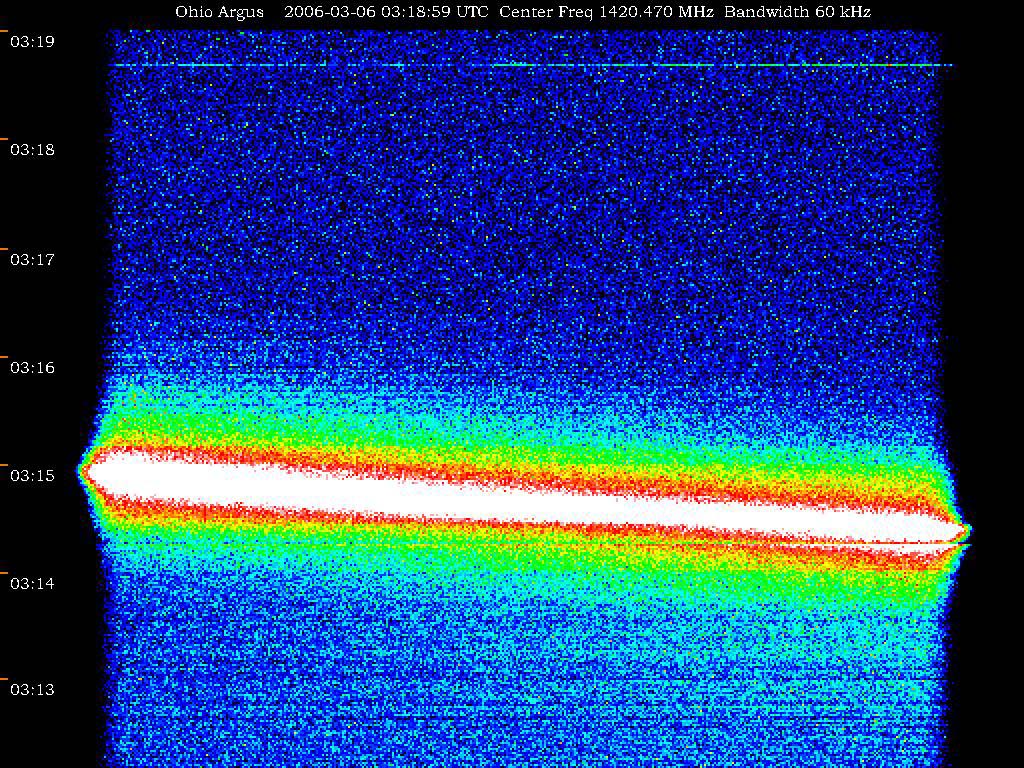
Task: Click the 2006-03-06 03:18:59 UTC timestamp
Action: [x=386, y=12]
